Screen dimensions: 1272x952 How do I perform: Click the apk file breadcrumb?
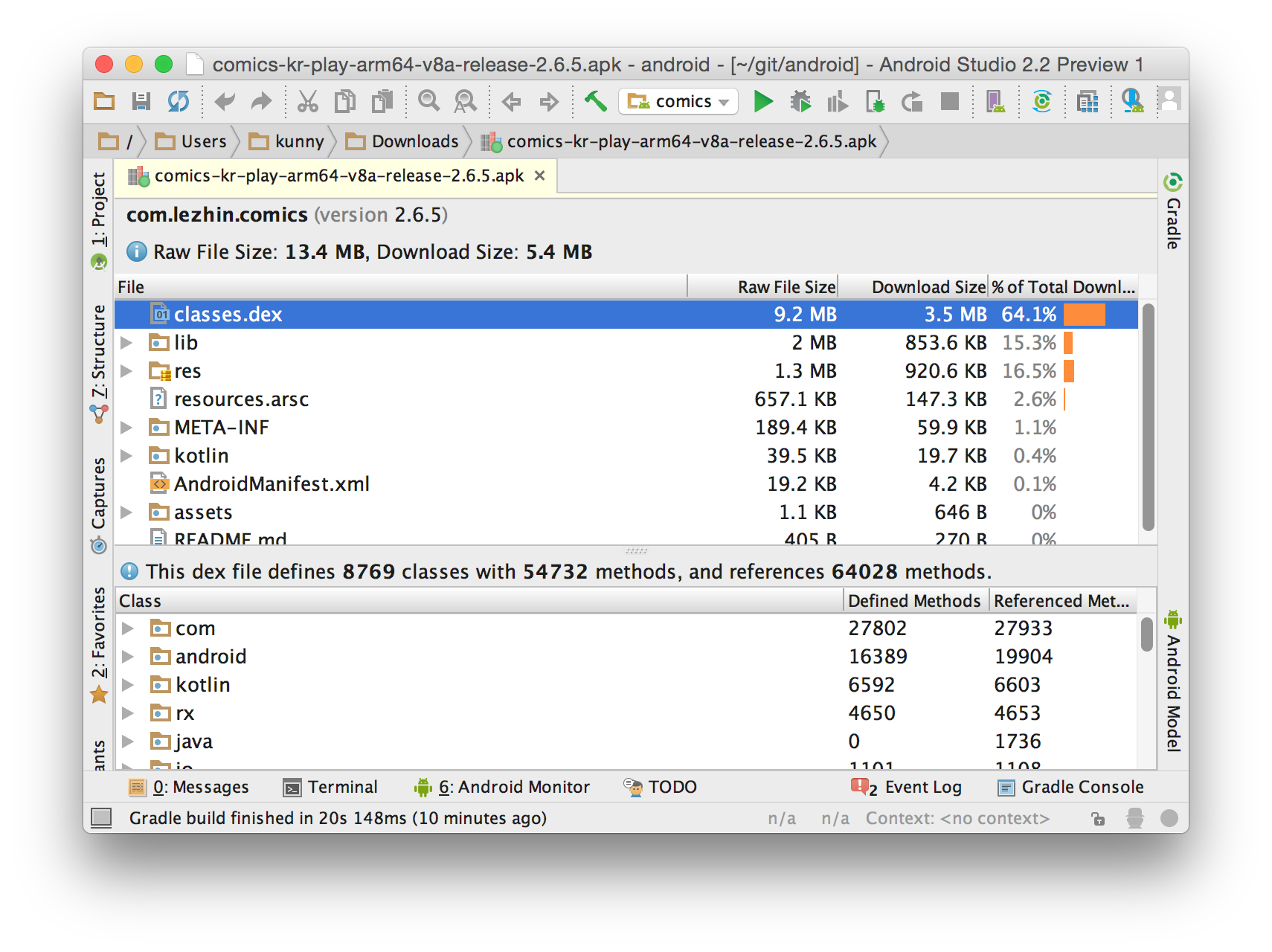click(679, 141)
